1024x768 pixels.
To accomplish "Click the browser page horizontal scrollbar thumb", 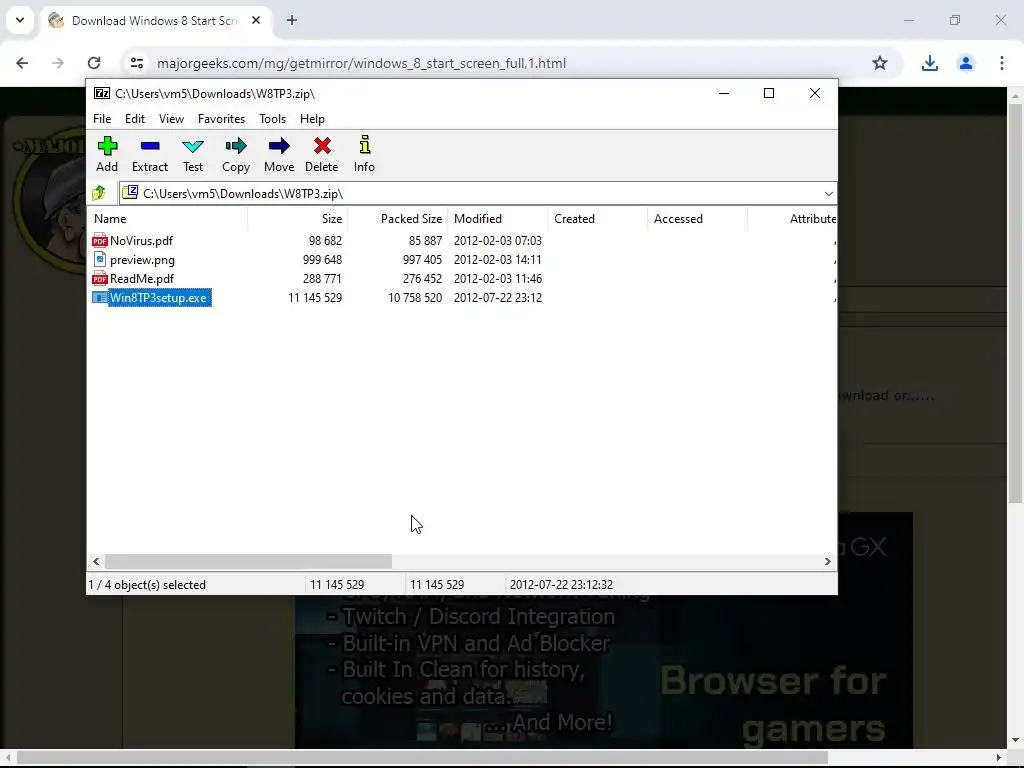I will (x=423, y=758).
